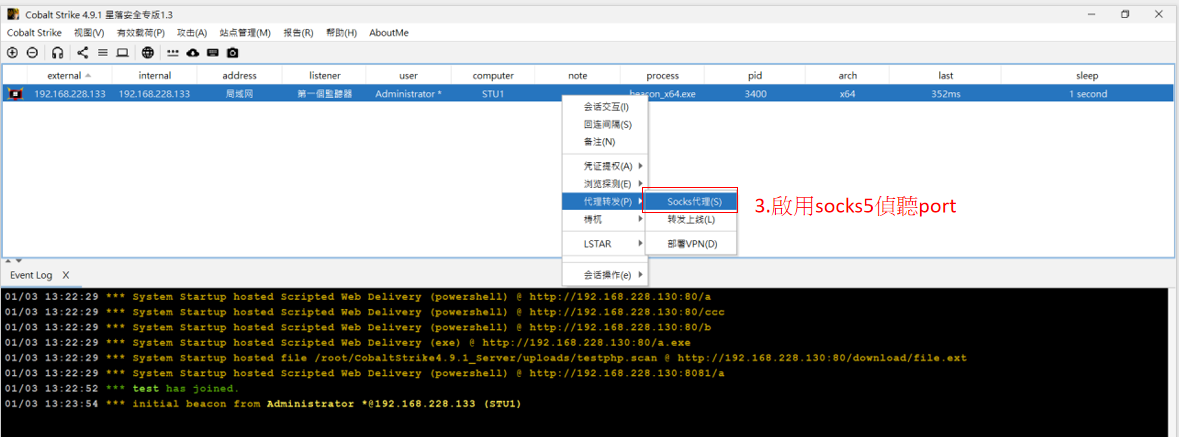
Task: Choose 转发上线(L) in the submenu
Action: (x=691, y=220)
